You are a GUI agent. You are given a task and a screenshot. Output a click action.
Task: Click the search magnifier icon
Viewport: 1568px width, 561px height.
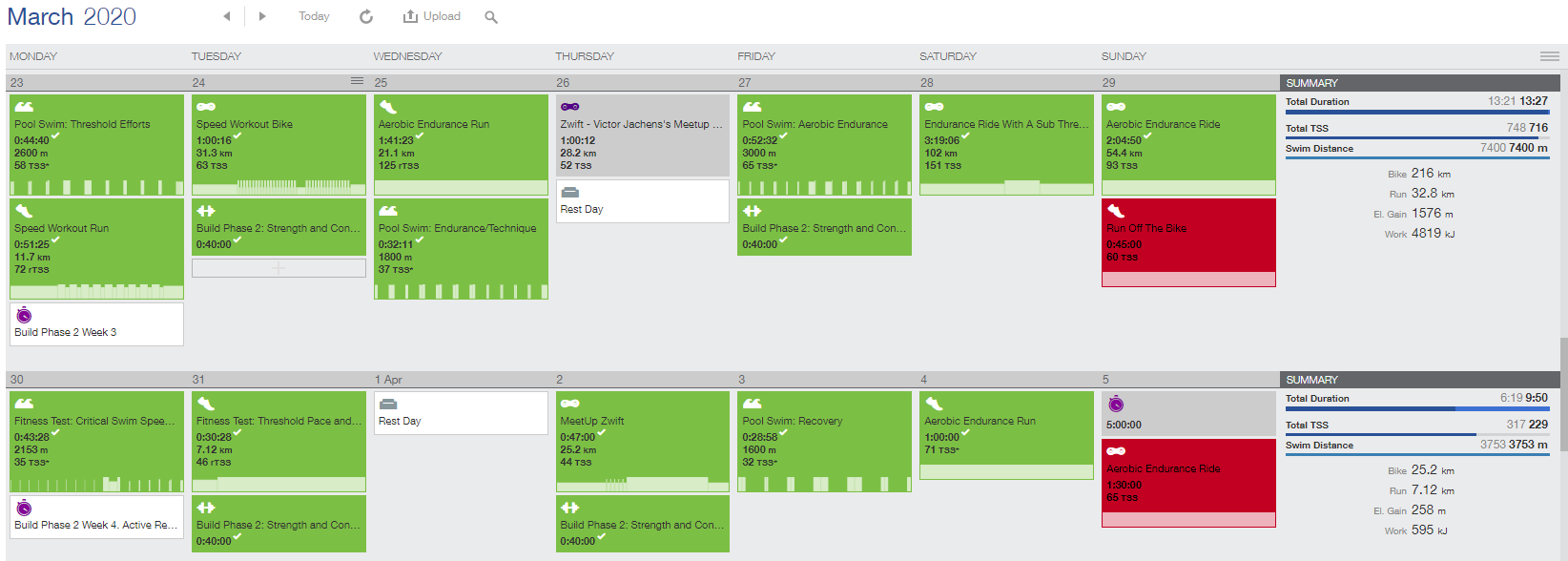491,17
